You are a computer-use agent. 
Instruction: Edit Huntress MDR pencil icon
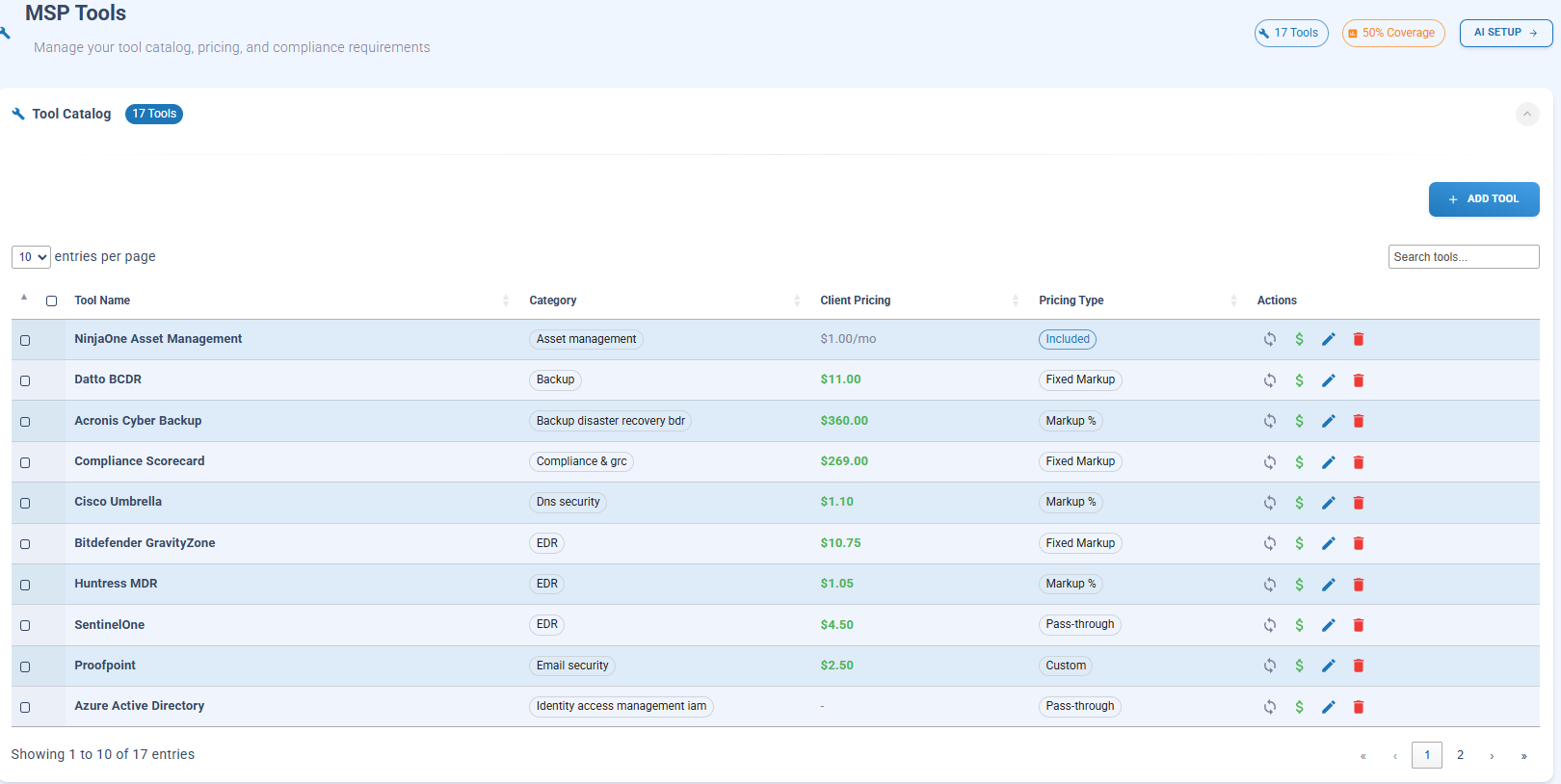coord(1329,585)
